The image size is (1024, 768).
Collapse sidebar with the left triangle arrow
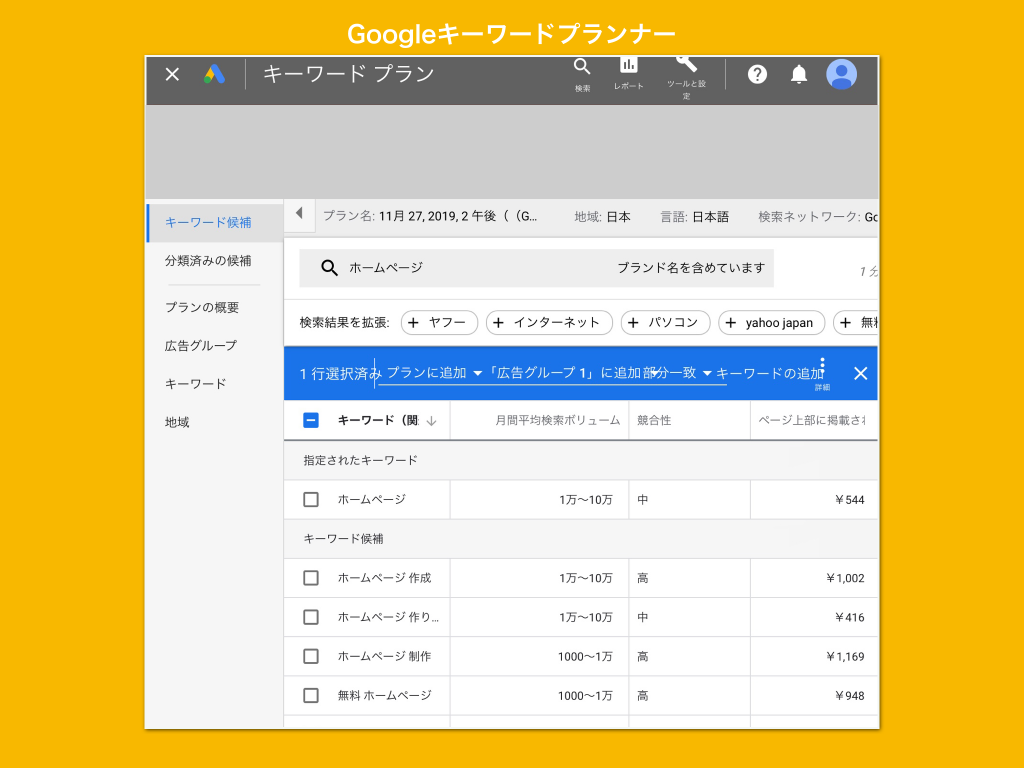point(299,213)
